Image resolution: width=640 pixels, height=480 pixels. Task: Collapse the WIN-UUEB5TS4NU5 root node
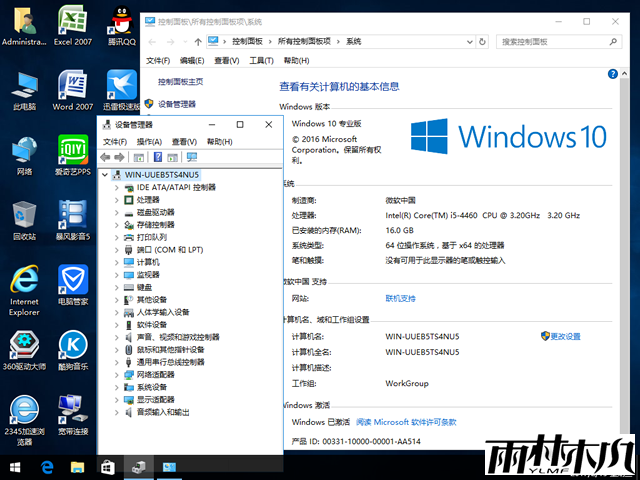105,174
